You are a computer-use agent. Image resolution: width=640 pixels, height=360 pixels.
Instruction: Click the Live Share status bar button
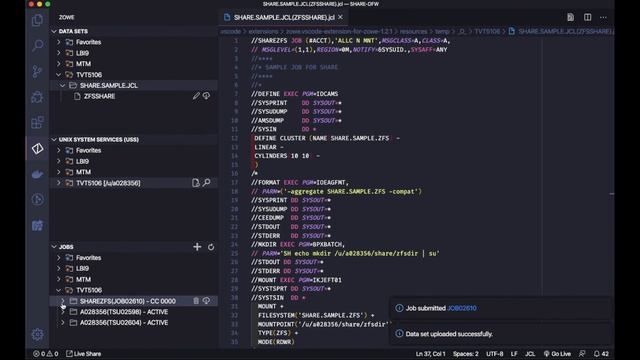[84, 354]
